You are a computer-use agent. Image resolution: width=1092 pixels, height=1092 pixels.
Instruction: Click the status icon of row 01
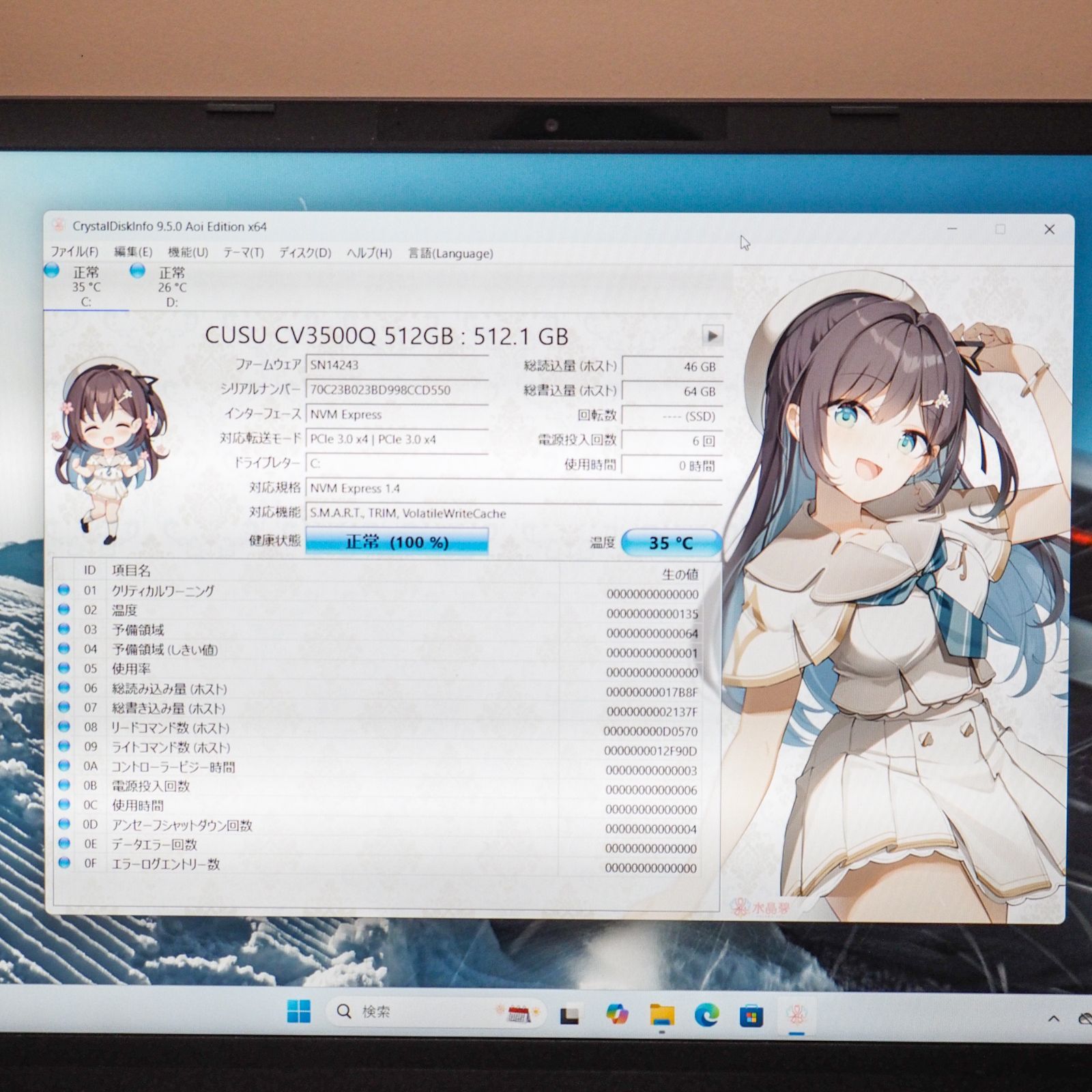tap(64, 590)
